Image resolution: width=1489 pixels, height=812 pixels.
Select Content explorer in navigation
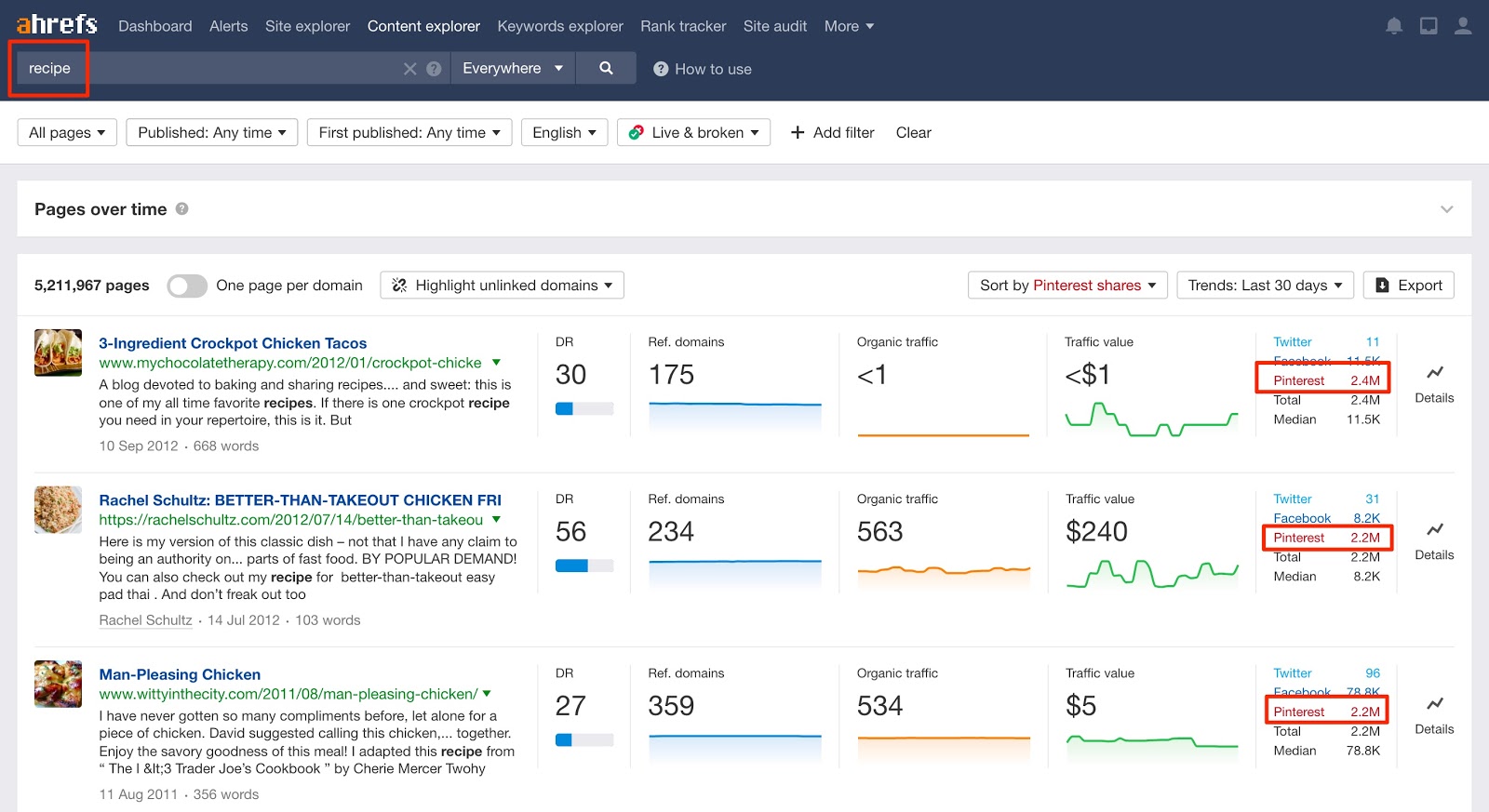(x=423, y=26)
